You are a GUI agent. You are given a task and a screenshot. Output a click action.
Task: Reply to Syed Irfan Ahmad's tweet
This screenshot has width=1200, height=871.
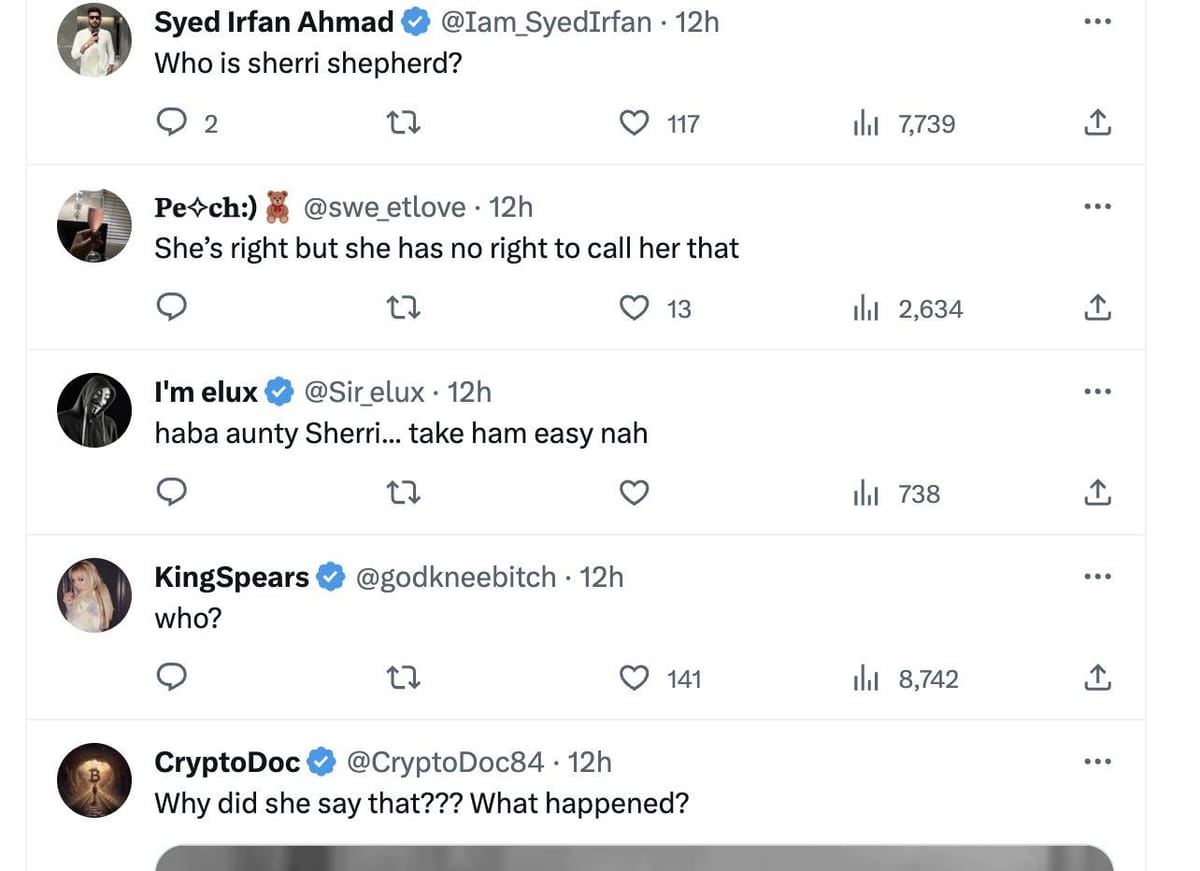(x=172, y=122)
